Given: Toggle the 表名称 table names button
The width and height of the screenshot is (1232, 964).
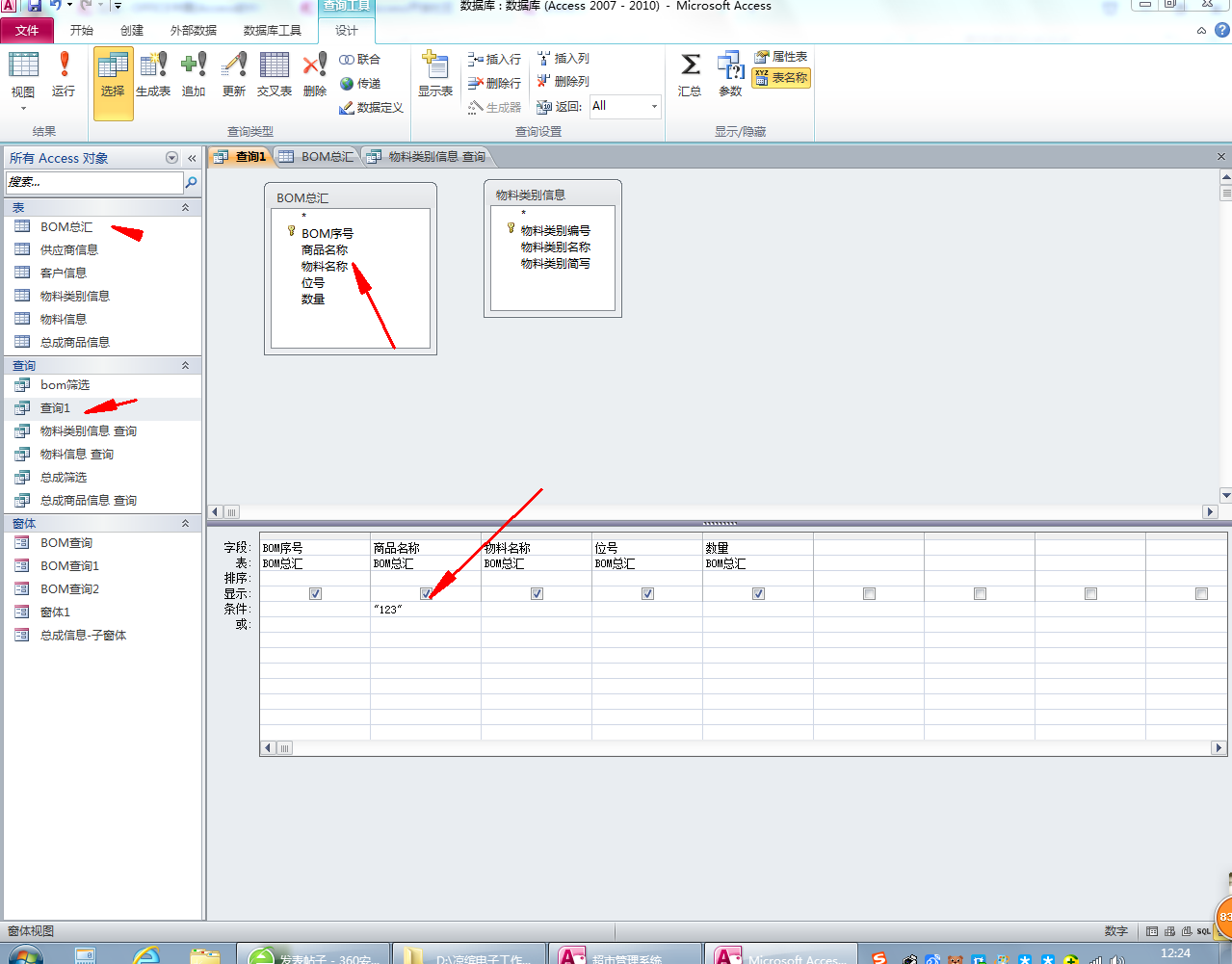Looking at the screenshot, I should coord(781,78).
